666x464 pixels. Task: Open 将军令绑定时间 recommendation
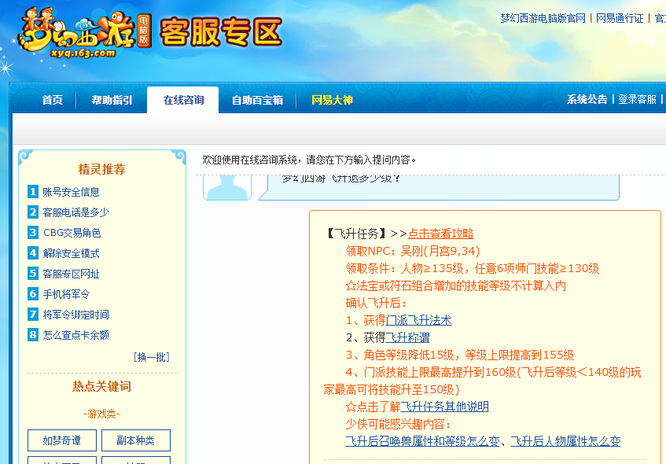(76, 314)
